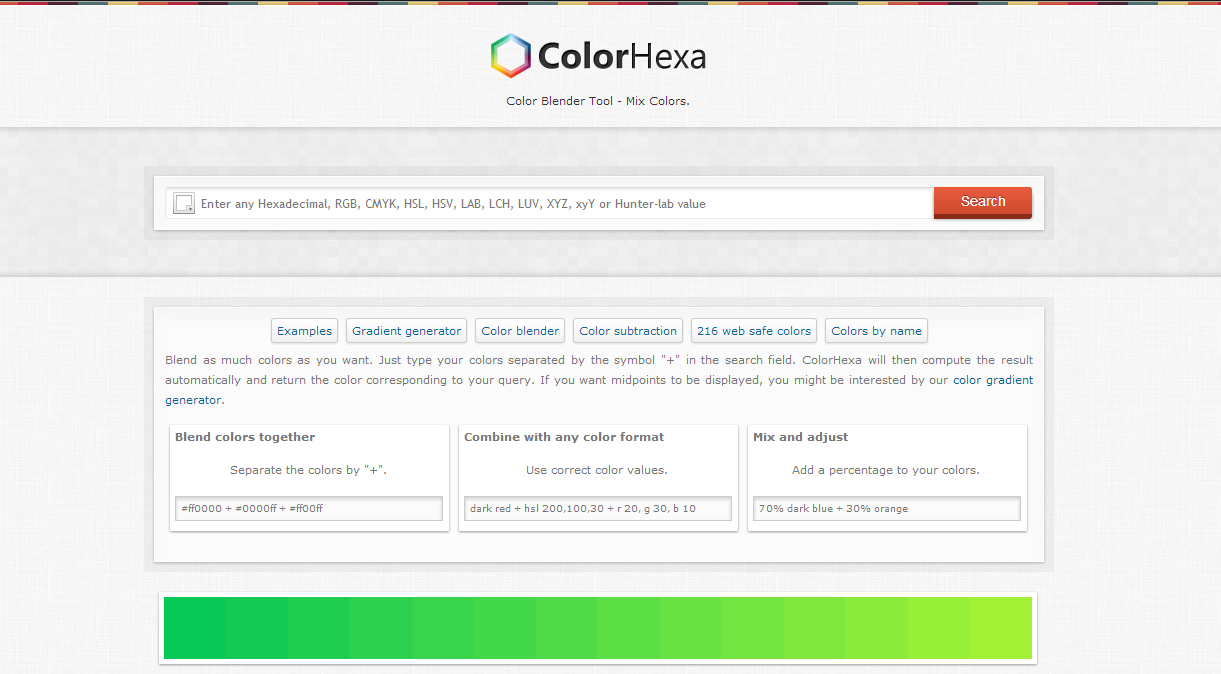Screen dimensions: 1221x674
Task: Switch to Color subtraction tab
Action: click(628, 331)
